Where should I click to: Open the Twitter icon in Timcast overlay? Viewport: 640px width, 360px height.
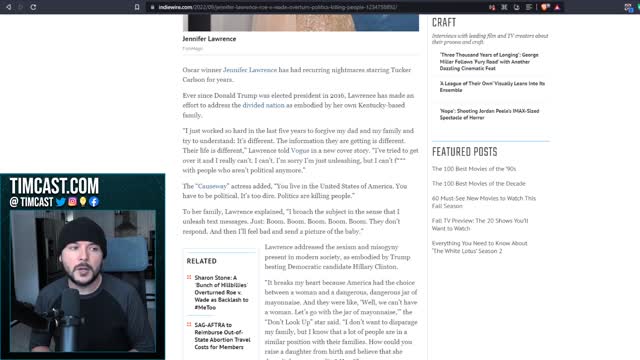click(x=61, y=202)
